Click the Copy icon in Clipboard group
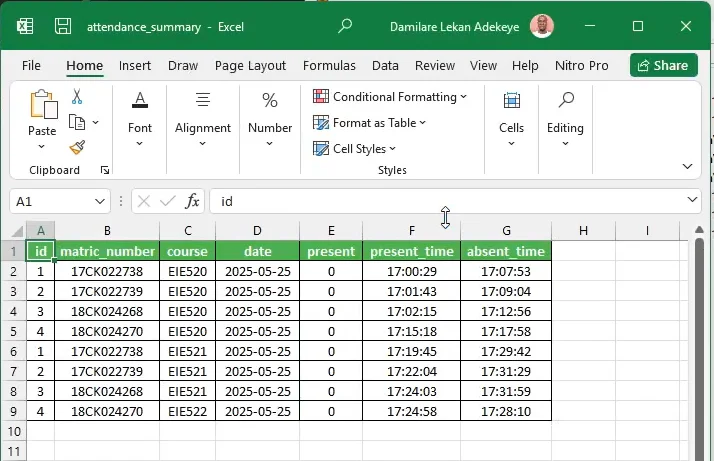Image resolution: width=714 pixels, height=461 pixels. [77, 122]
